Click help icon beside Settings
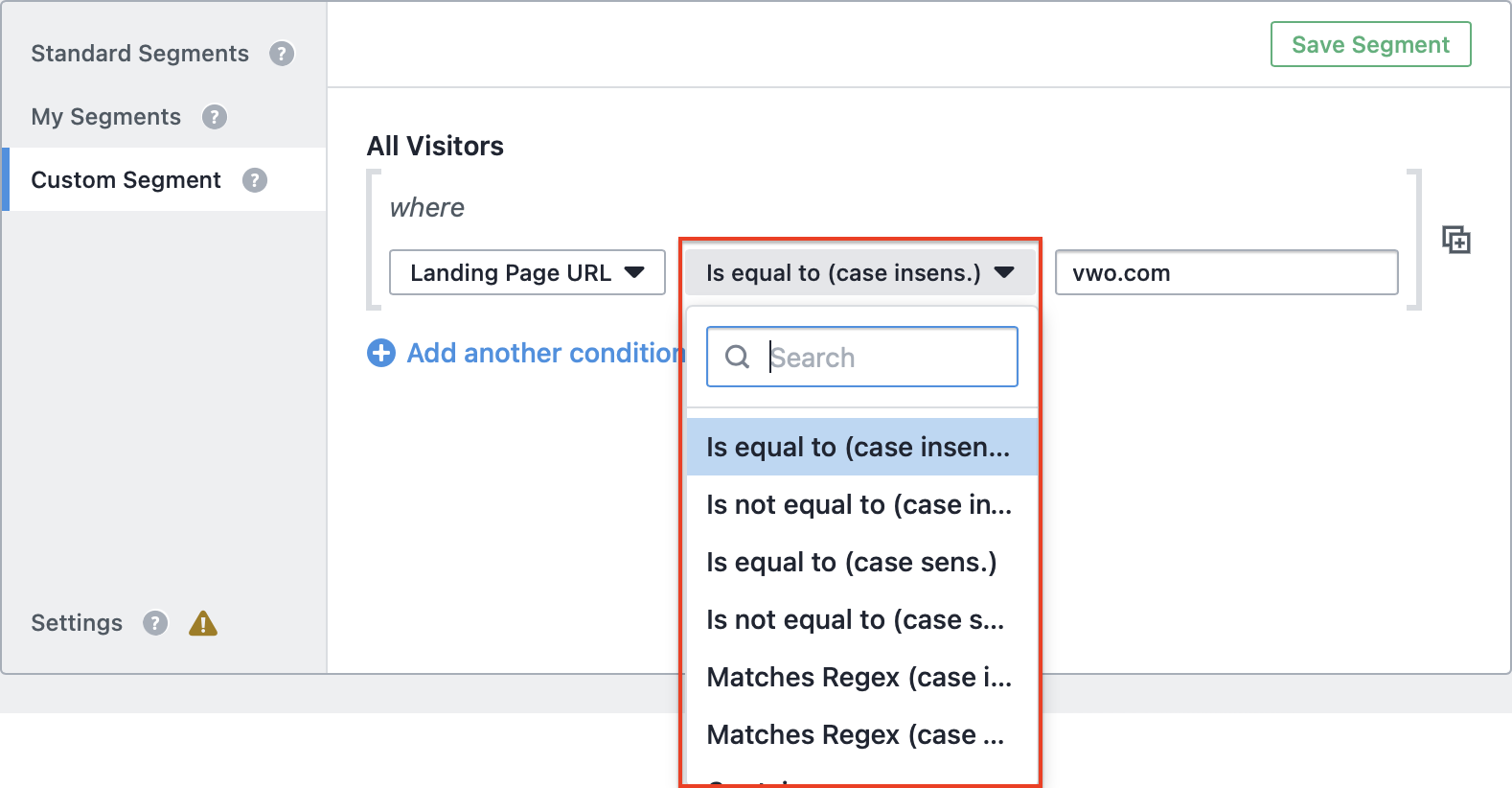 [x=155, y=623]
